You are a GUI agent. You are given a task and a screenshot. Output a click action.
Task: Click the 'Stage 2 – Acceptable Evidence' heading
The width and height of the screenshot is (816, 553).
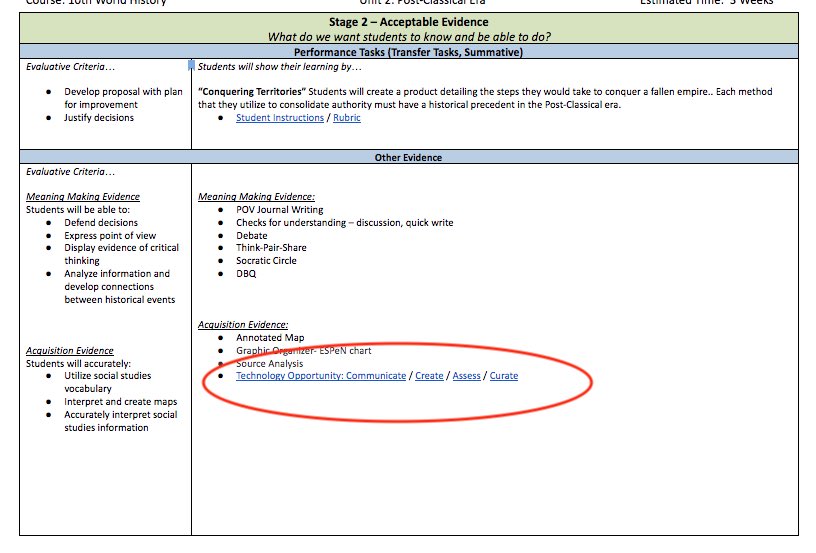click(x=409, y=22)
